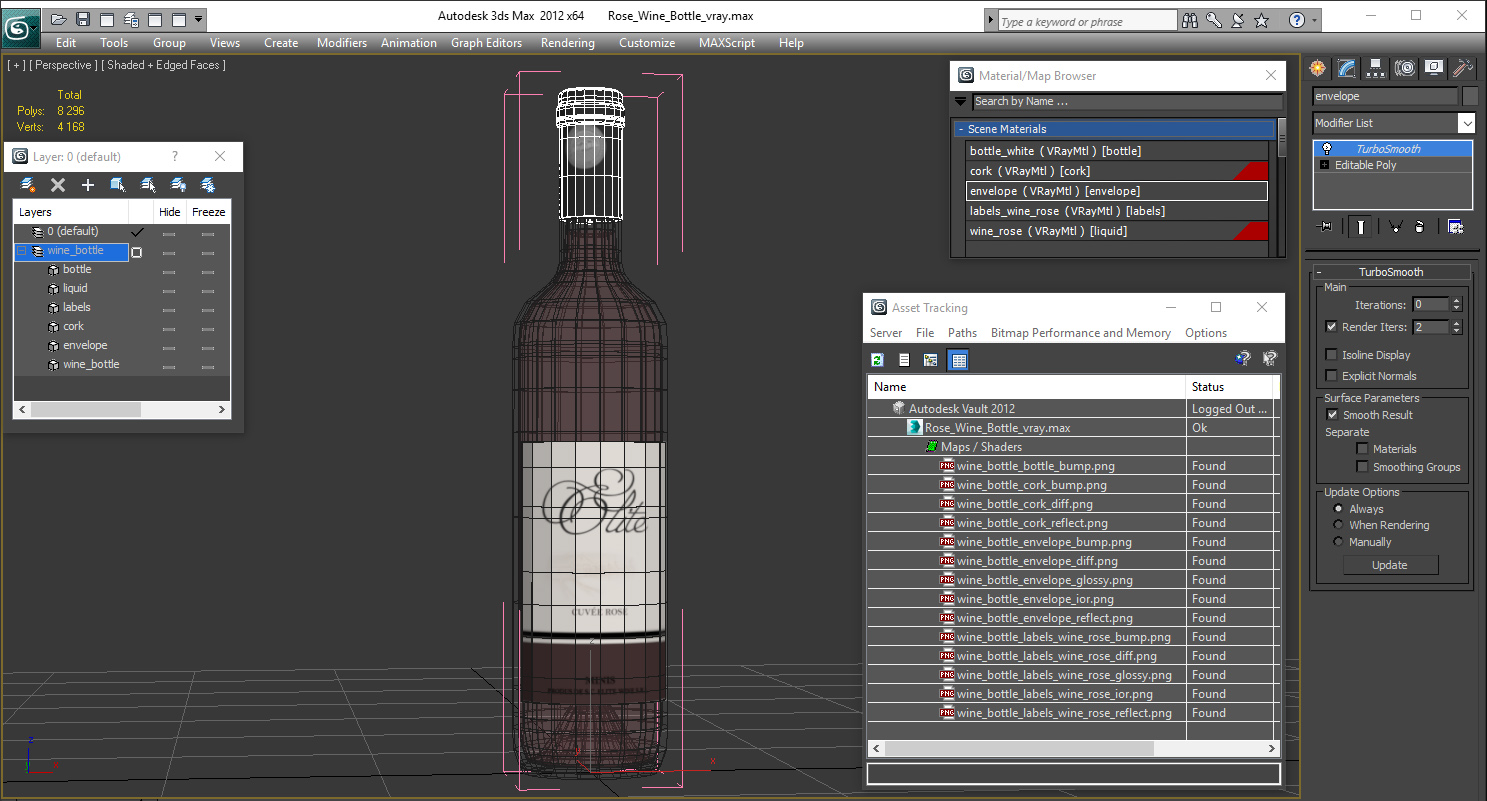Image resolution: width=1487 pixels, height=801 pixels.
Task: Click the binoculars search icon in title bar
Action: (1190, 20)
